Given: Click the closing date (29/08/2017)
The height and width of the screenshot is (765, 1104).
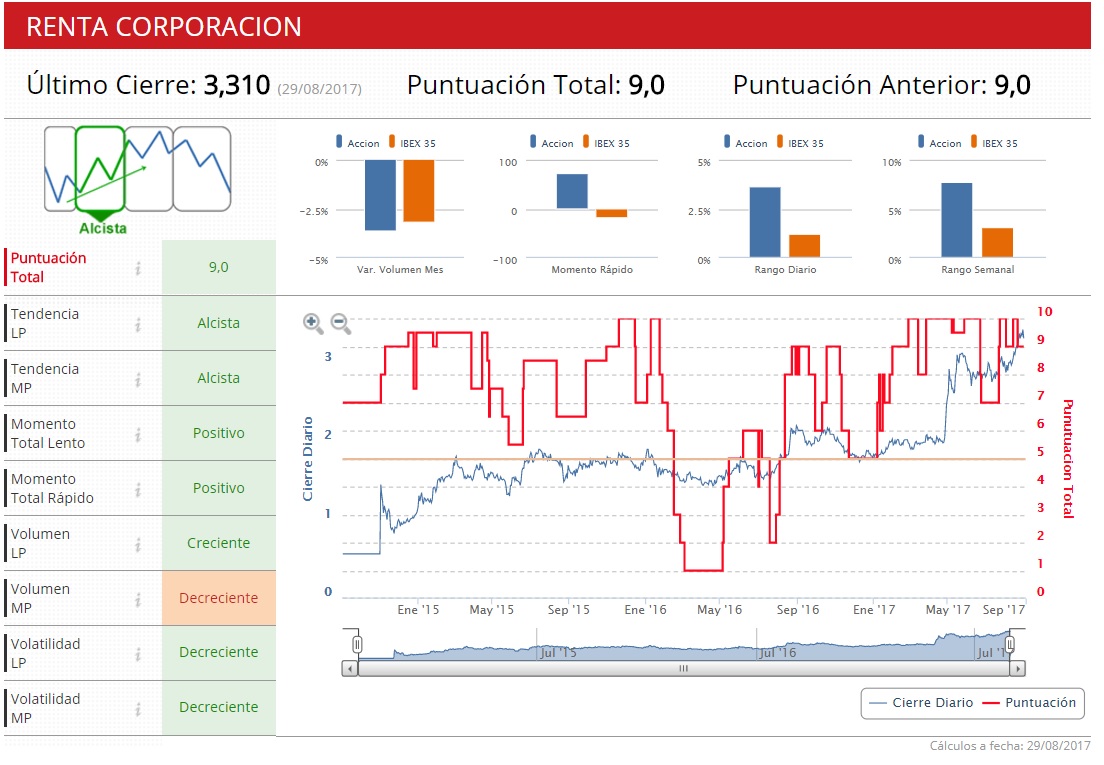Looking at the screenshot, I should pyautogui.click(x=320, y=89).
